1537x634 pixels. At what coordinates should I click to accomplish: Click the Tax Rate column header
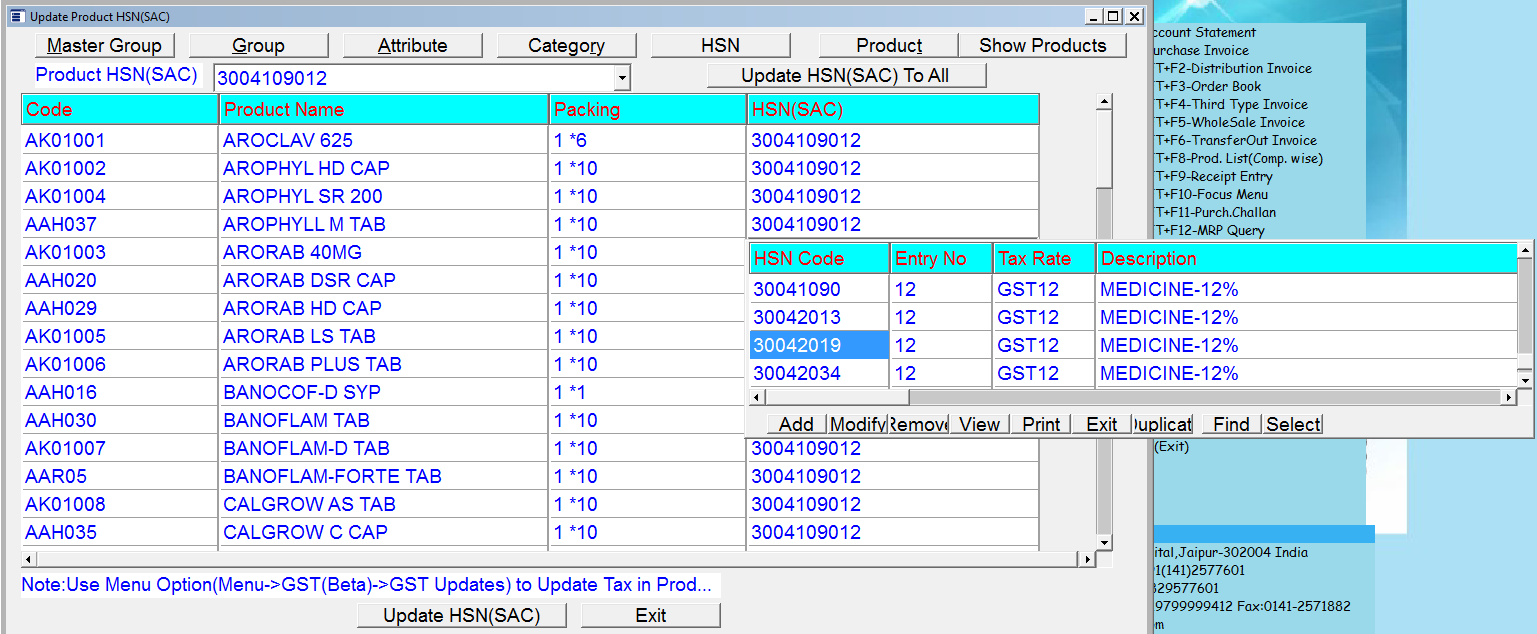point(1044,258)
